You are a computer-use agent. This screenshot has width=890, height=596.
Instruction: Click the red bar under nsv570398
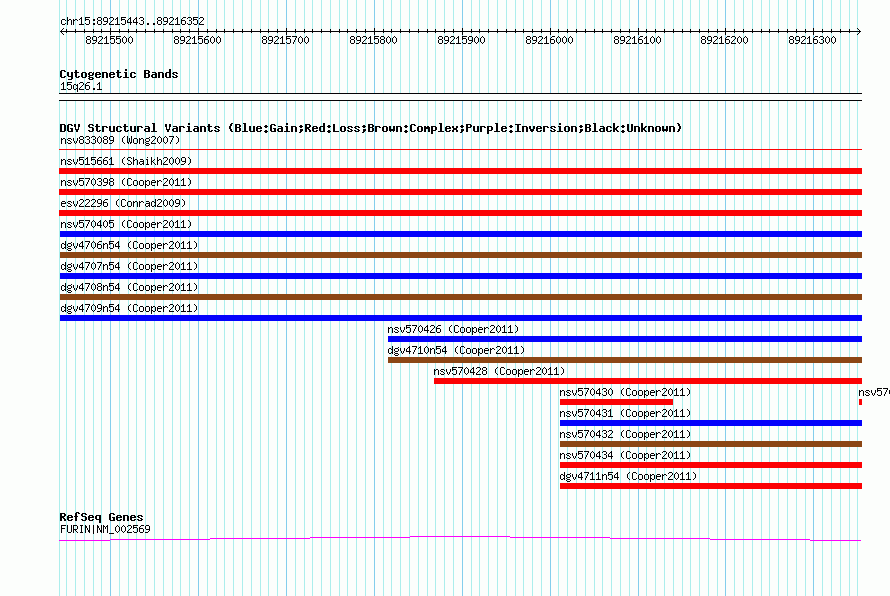(460, 192)
